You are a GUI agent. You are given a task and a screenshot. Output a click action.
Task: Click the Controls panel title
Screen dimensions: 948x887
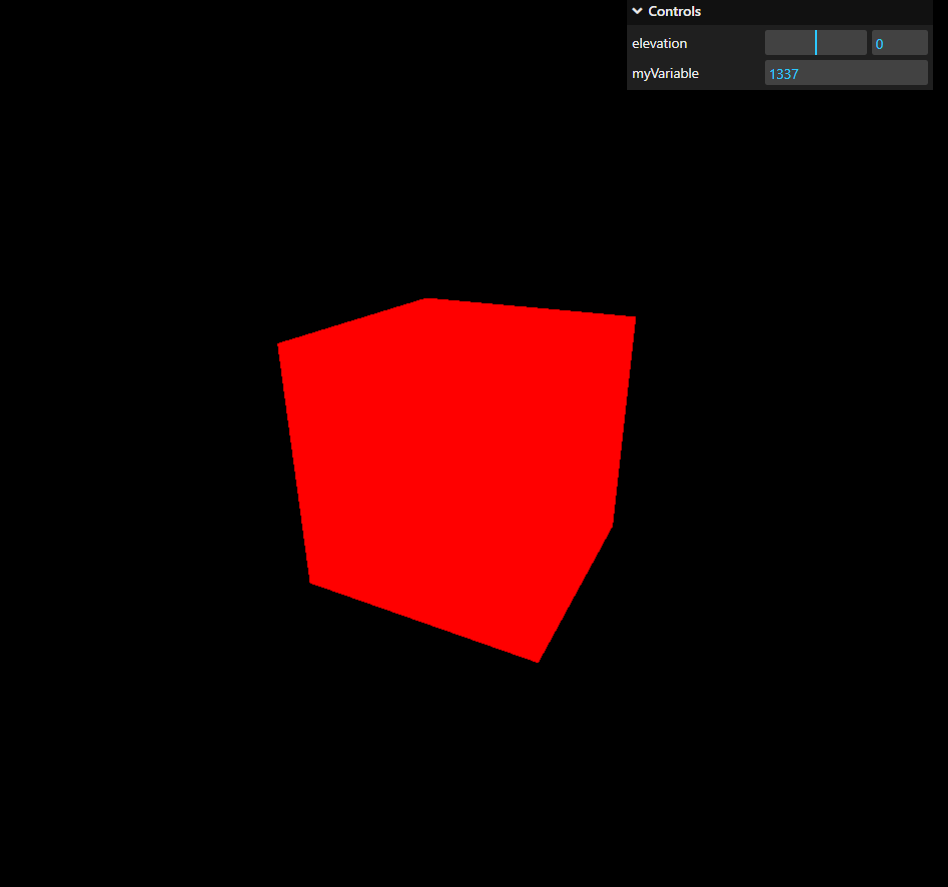point(674,11)
